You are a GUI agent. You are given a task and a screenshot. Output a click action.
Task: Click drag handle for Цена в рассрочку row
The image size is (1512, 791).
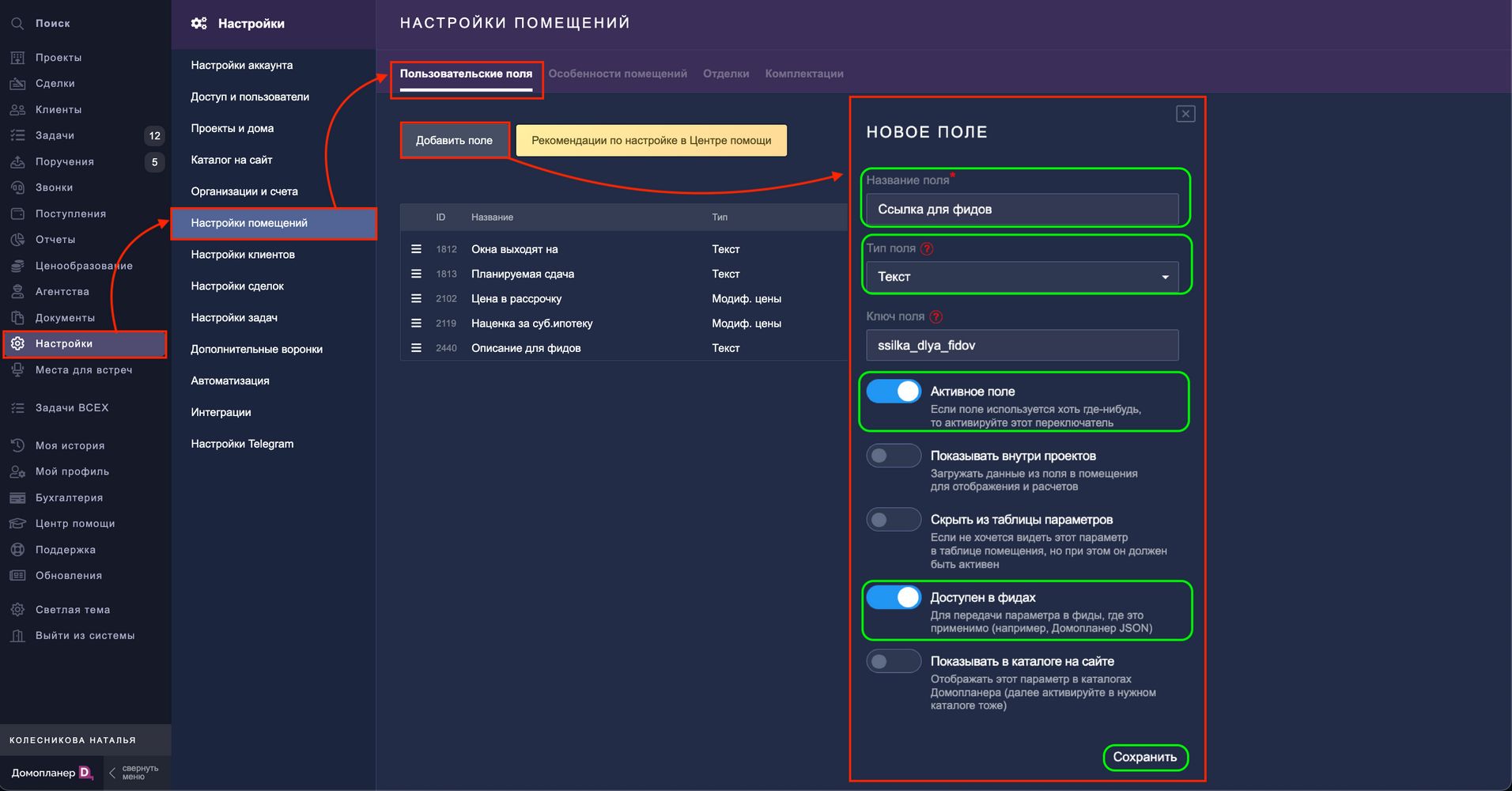(416, 298)
